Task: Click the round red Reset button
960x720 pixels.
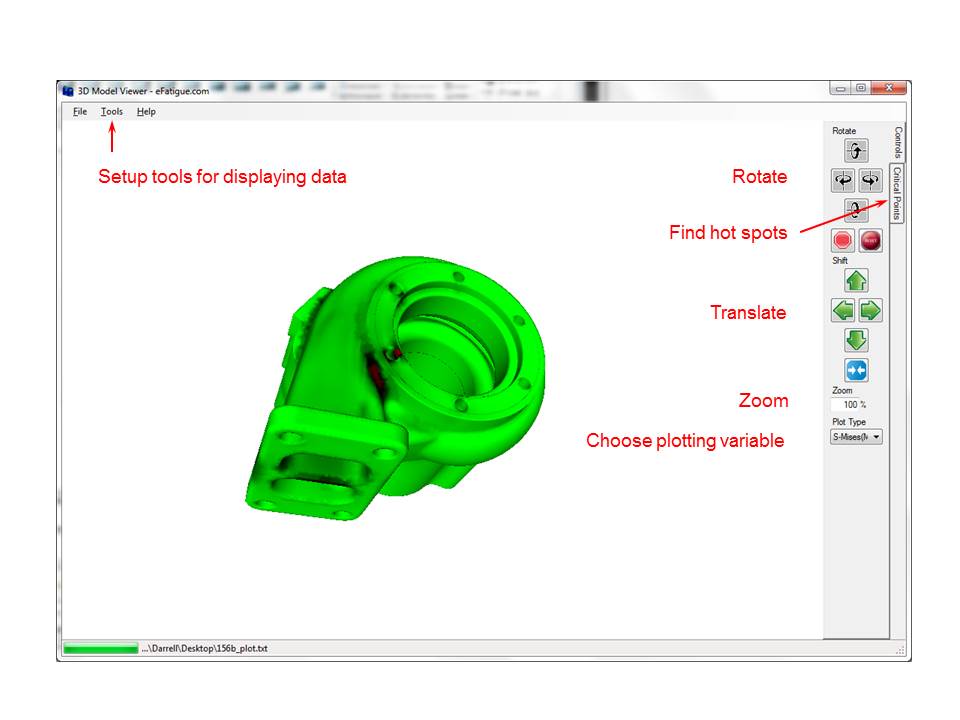Action: (x=870, y=241)
